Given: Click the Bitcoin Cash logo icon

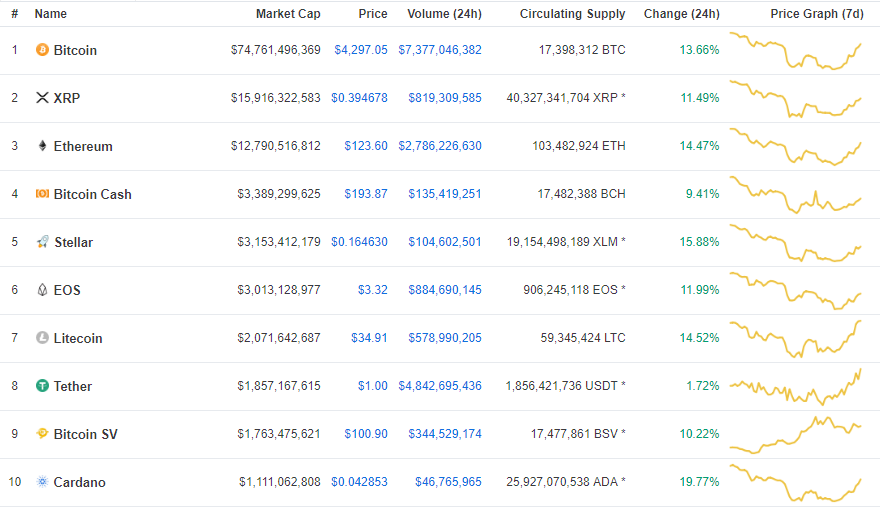Looking at the screenshot, I should [42, 194].
